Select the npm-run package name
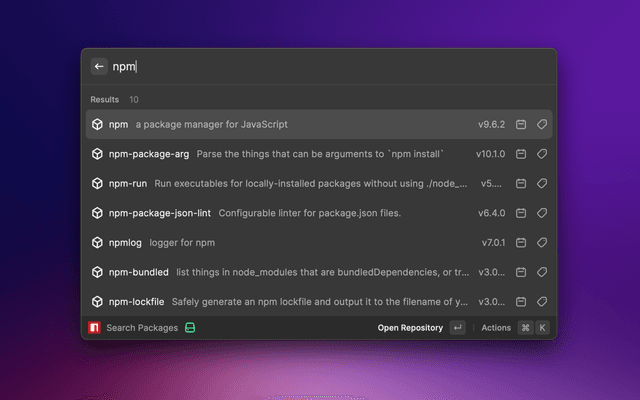The width and height of the screenshot is (640, 400). tap(128, 184)
